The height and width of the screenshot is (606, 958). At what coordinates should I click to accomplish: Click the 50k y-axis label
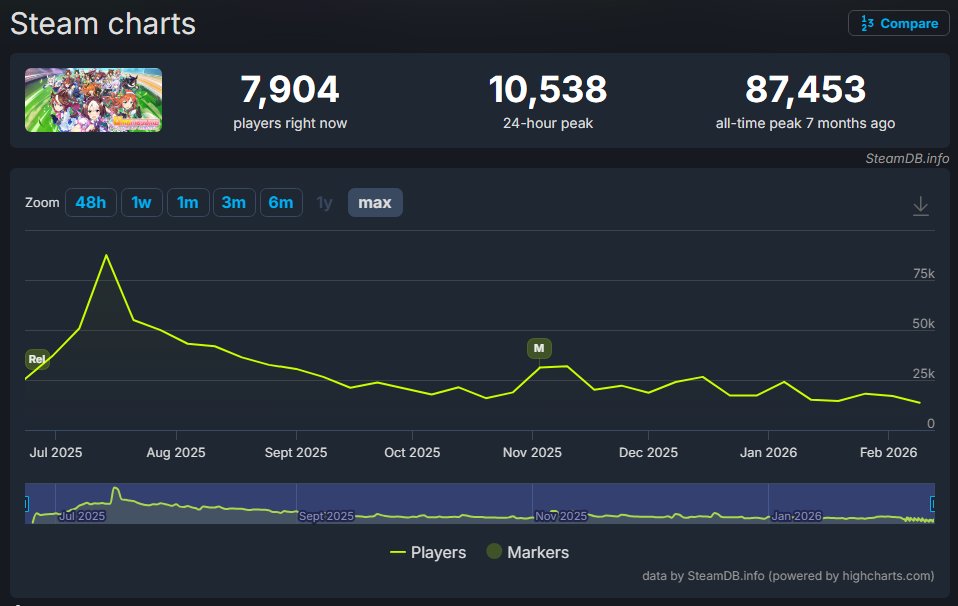point(923,324)
